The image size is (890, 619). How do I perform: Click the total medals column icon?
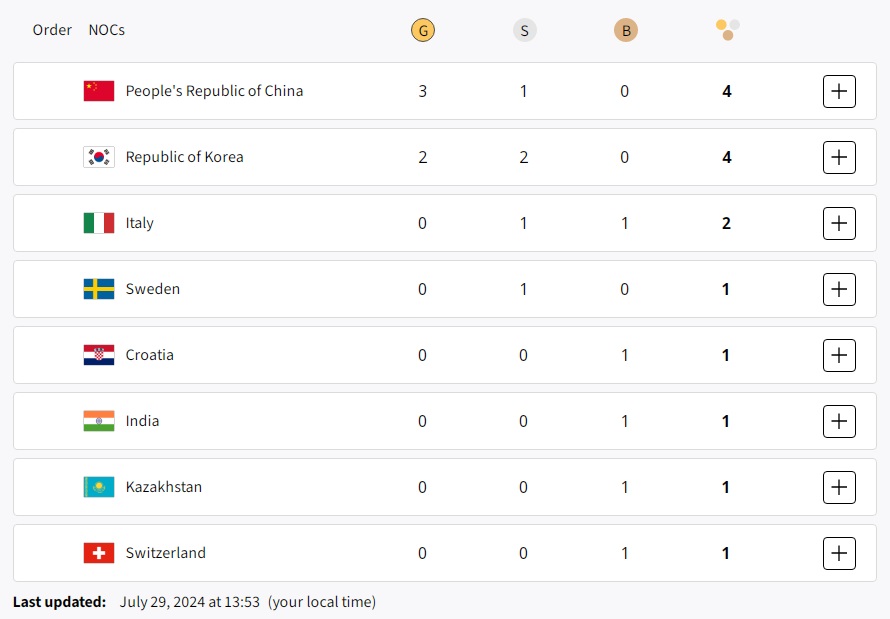[727, 30]
